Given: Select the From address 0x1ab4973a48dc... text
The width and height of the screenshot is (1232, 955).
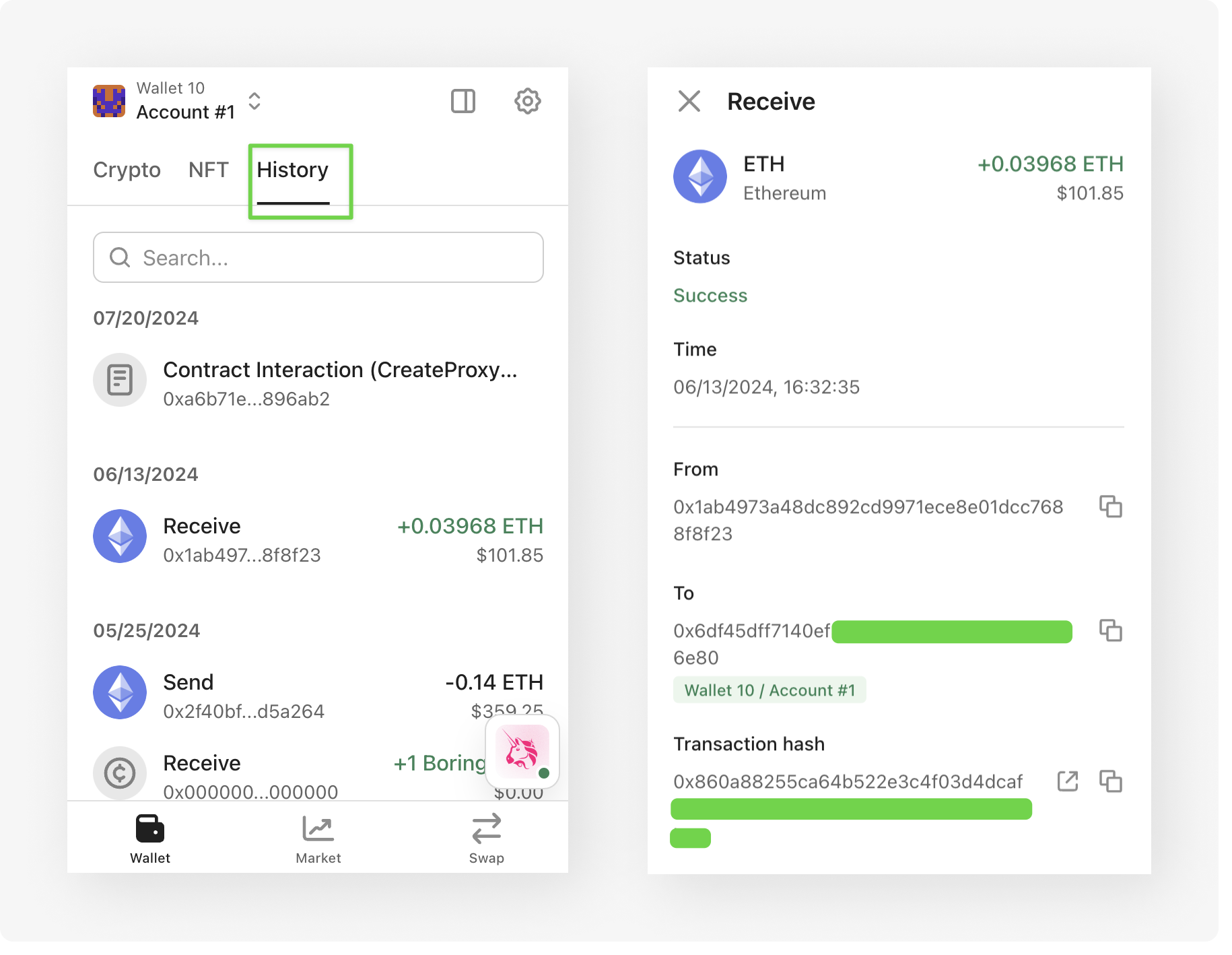Looking at the screenshot, I should [868, 520].
